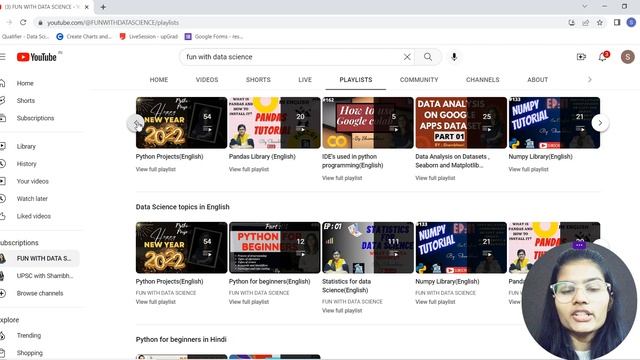
Task: Start voice search with microphone icon
Action: pyautogui.click(x=454, y=57)
